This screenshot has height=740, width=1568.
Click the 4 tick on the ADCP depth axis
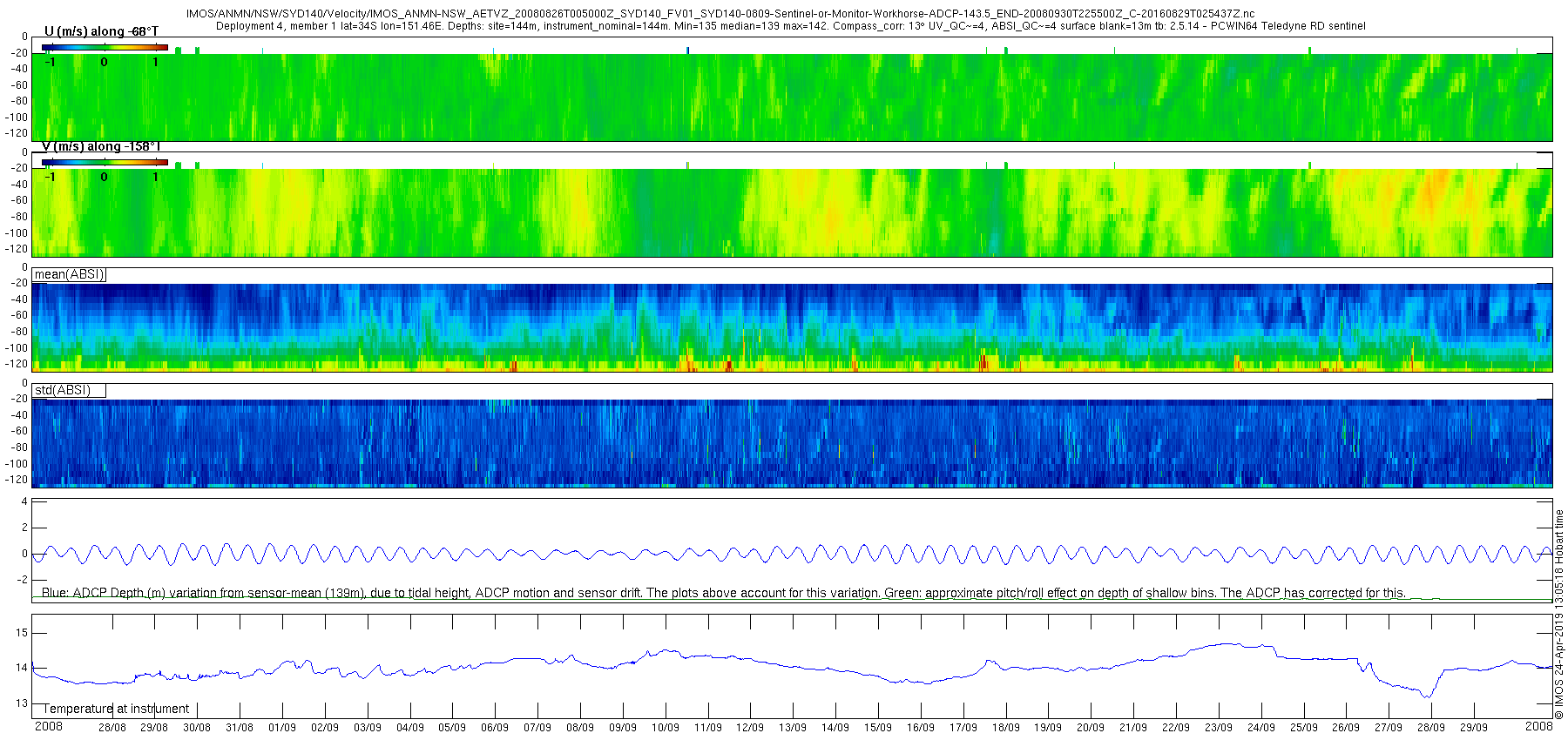[x=24, y=501]
